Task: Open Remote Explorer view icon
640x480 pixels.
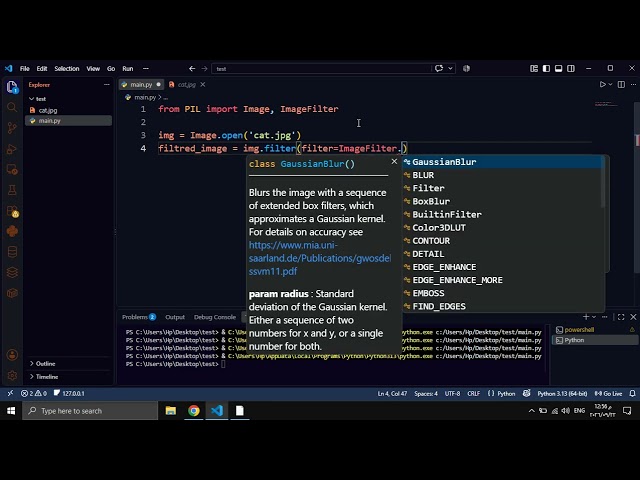Action: click(12, 169)
